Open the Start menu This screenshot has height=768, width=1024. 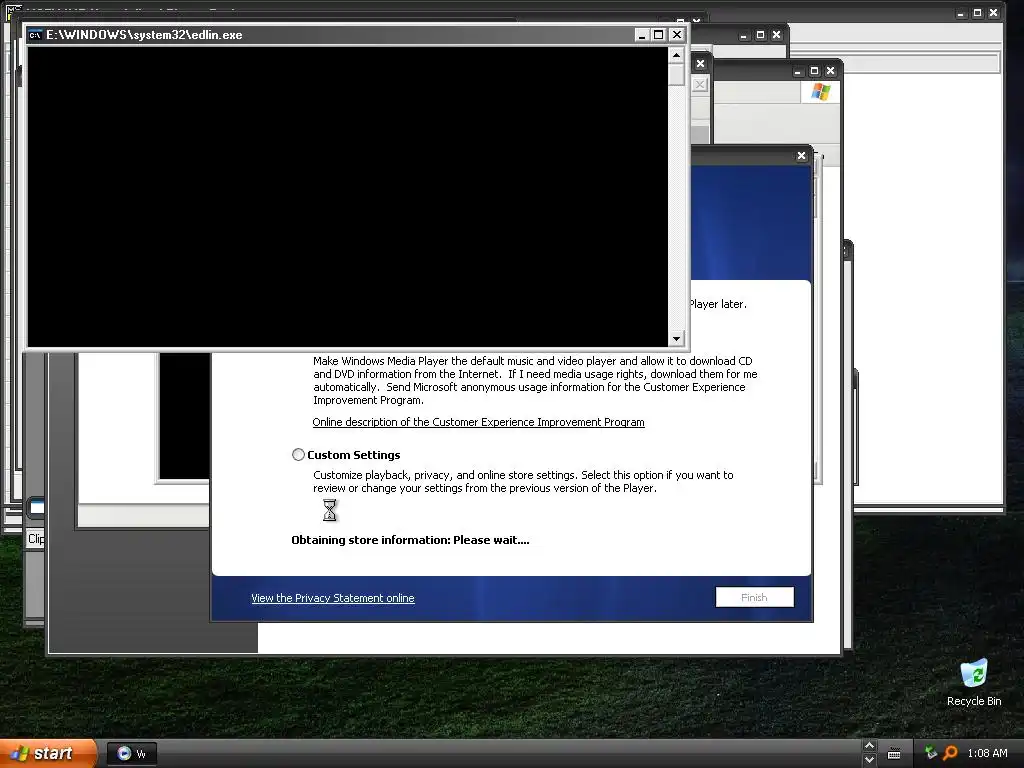(x=48, y=754)
